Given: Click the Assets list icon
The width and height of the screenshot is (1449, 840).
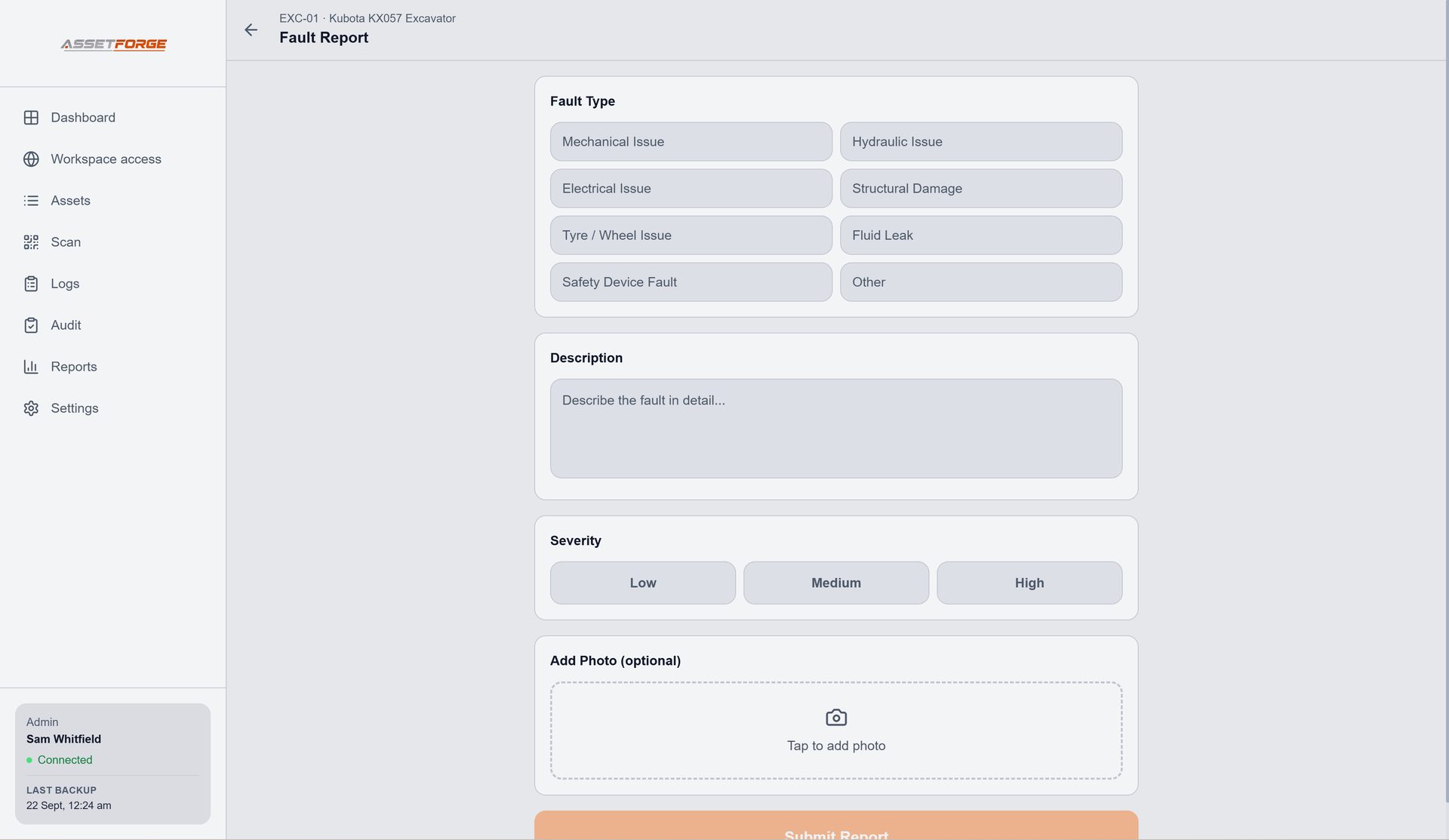Looking at the screenshot, I should 31,201.
